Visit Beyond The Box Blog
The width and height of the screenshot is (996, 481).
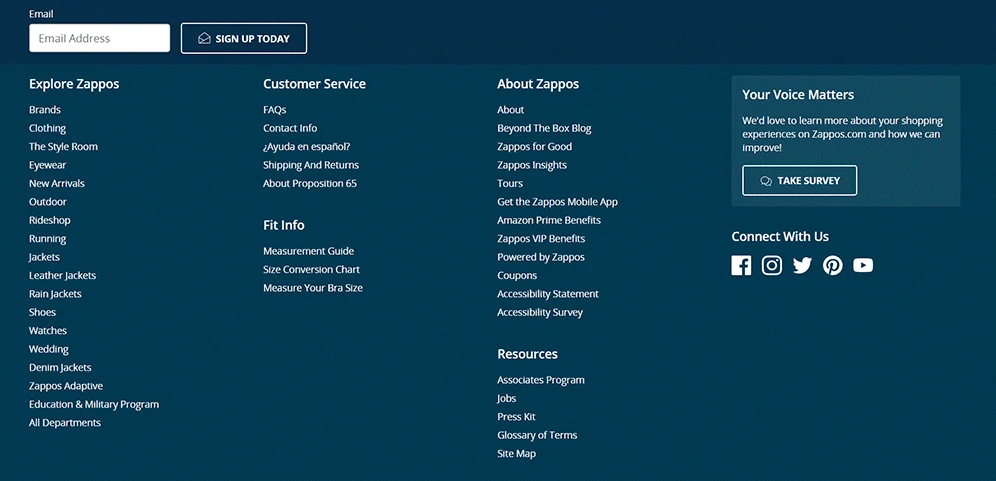click(x=544, y=128)
